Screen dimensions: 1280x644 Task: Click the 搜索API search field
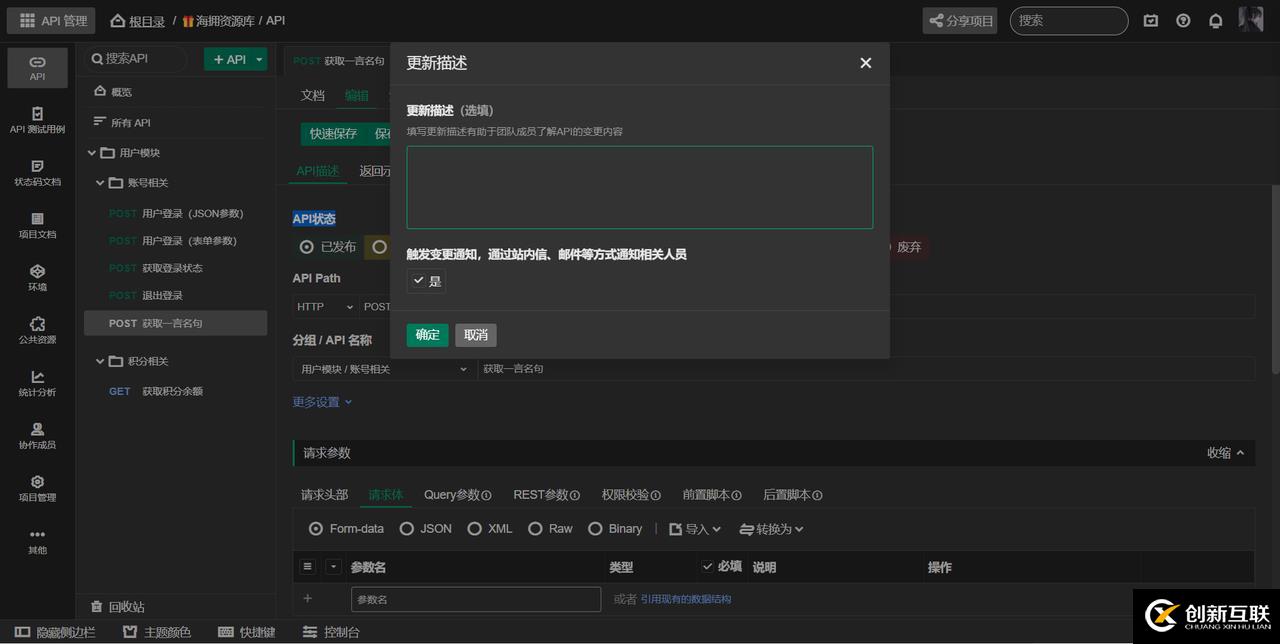tap(137, 59)
